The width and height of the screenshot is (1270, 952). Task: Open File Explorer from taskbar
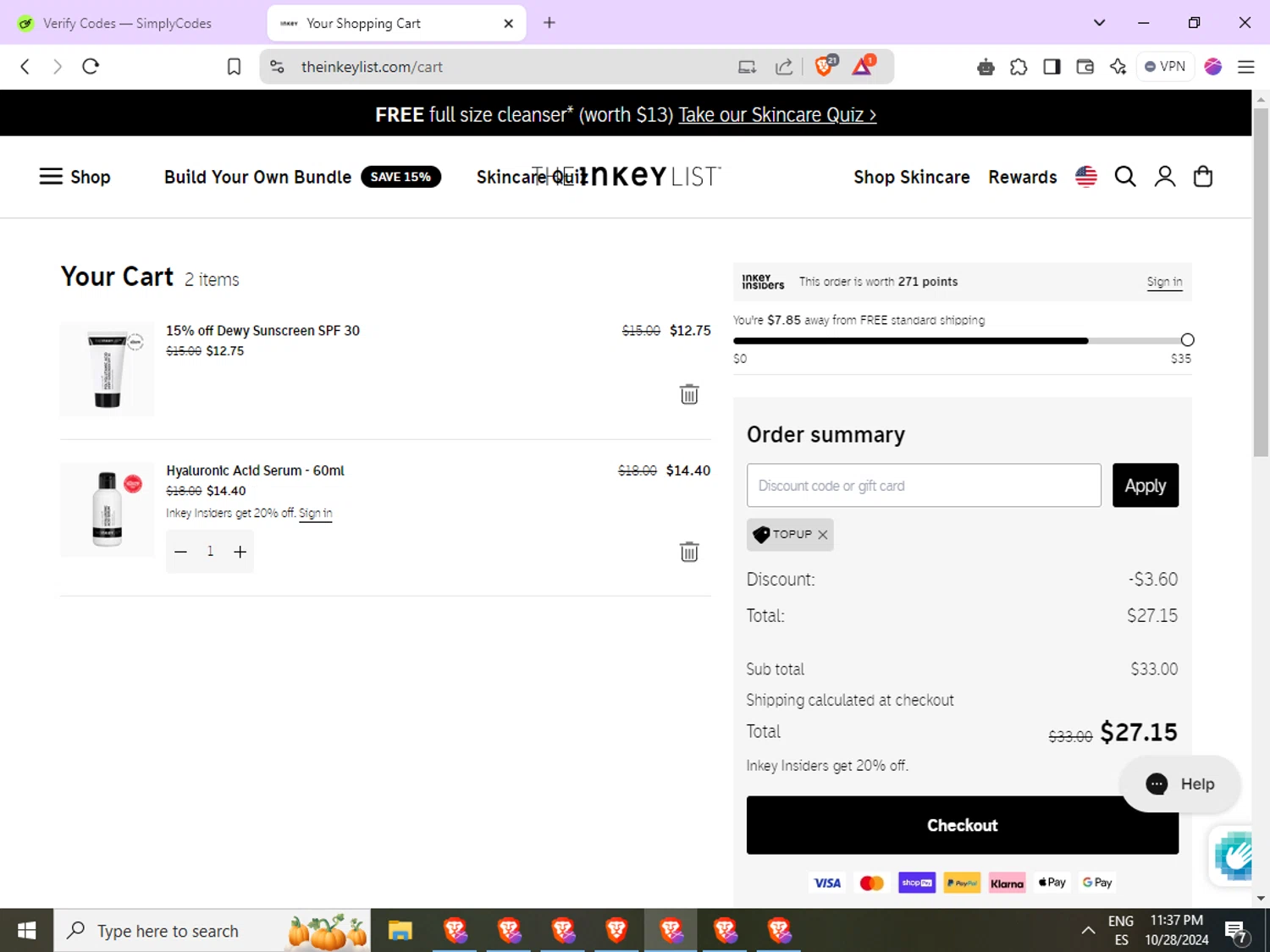click(400, 931)
